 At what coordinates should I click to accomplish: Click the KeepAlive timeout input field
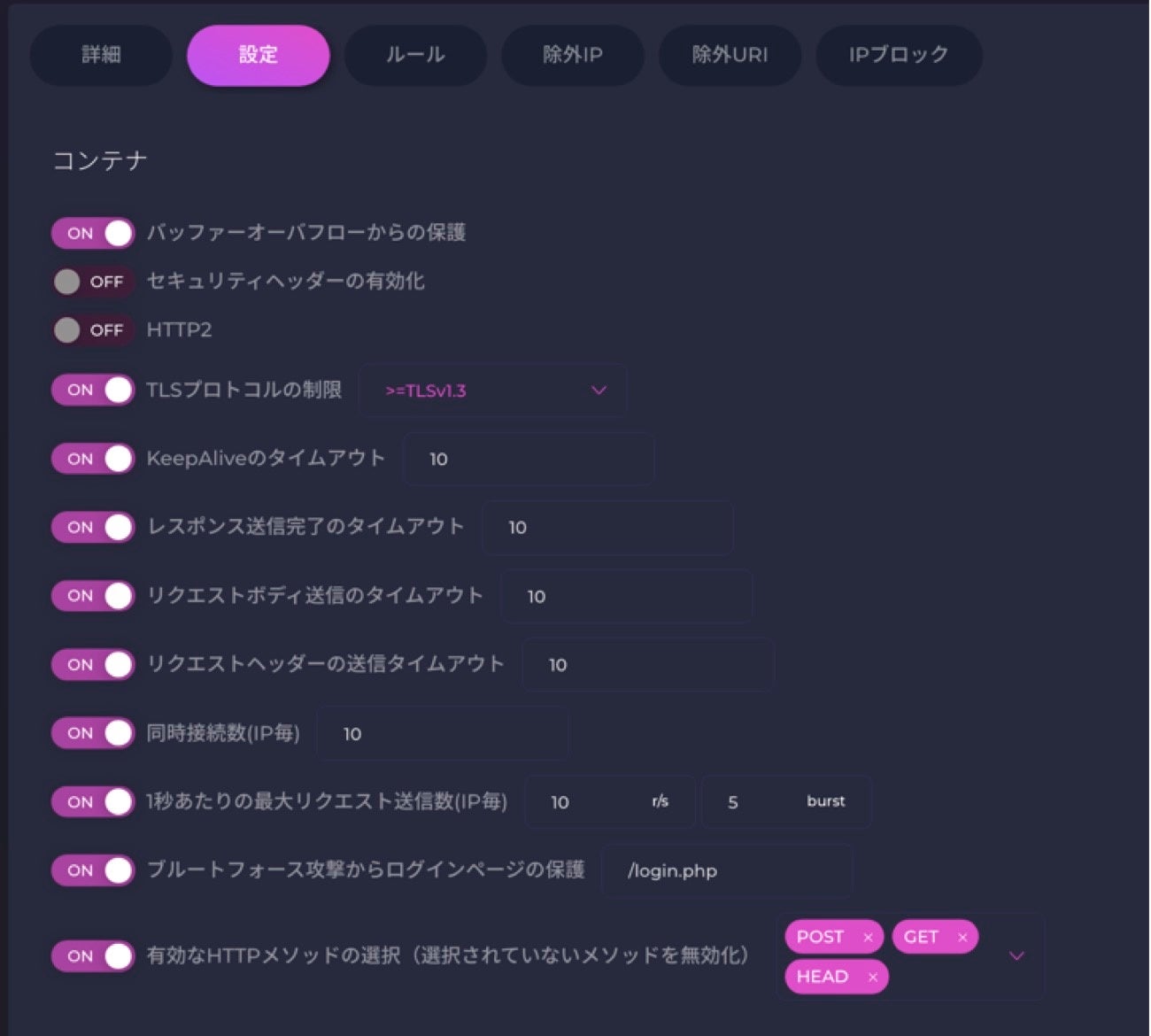click(529, 459)
